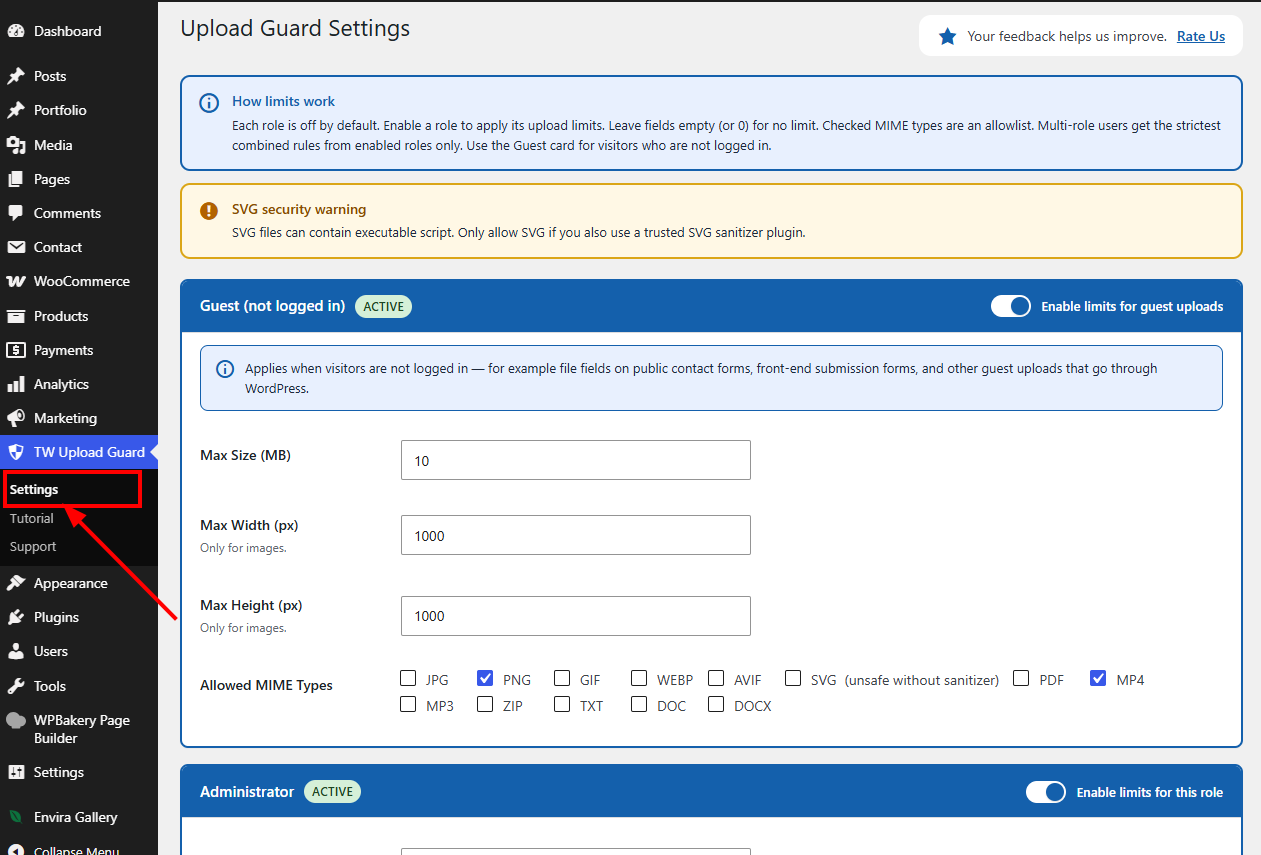The image size is (1261, 855).
Task: Click the Marketing megaphone icon
Action: point(16,418)
